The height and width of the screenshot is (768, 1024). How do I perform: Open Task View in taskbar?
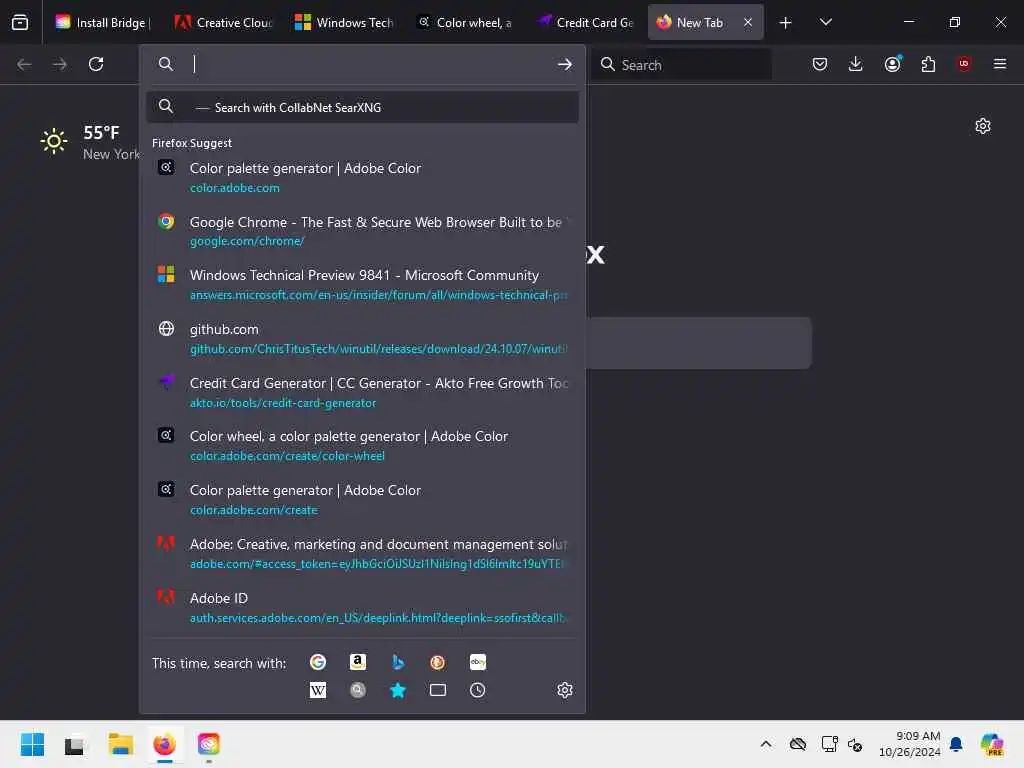[x=74, y=744]
